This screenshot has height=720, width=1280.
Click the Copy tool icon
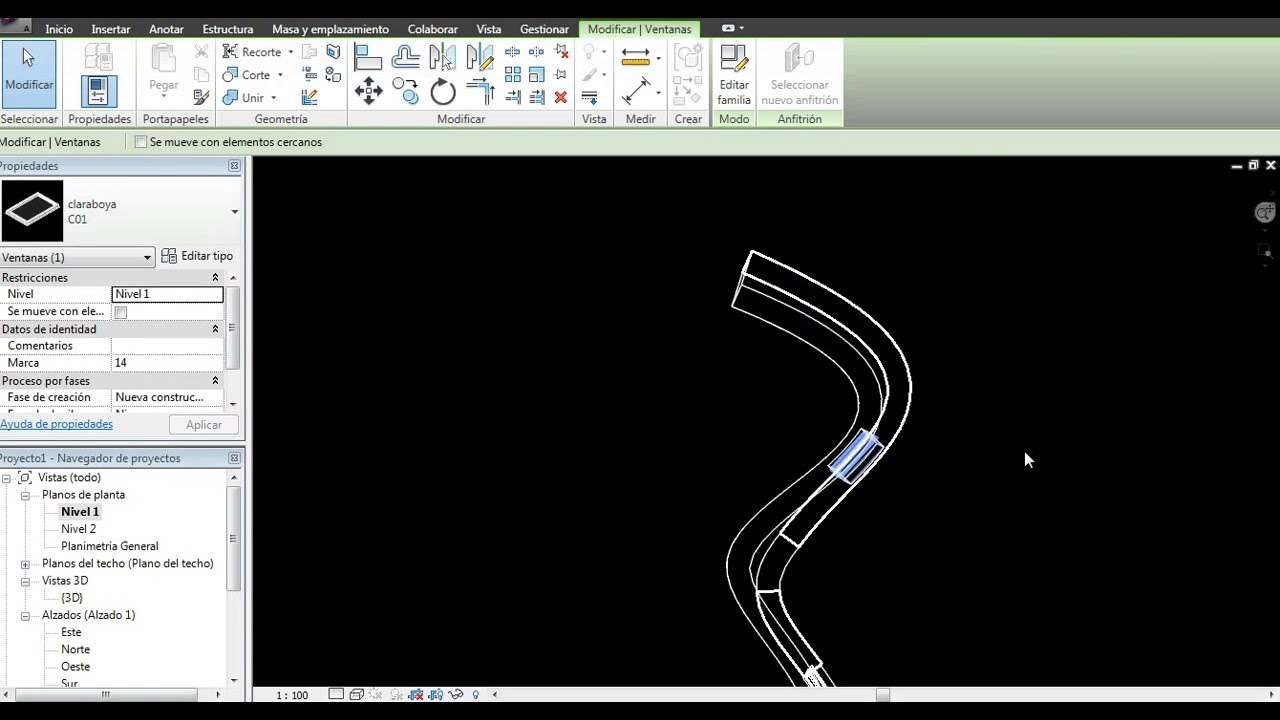coord(406,92)
